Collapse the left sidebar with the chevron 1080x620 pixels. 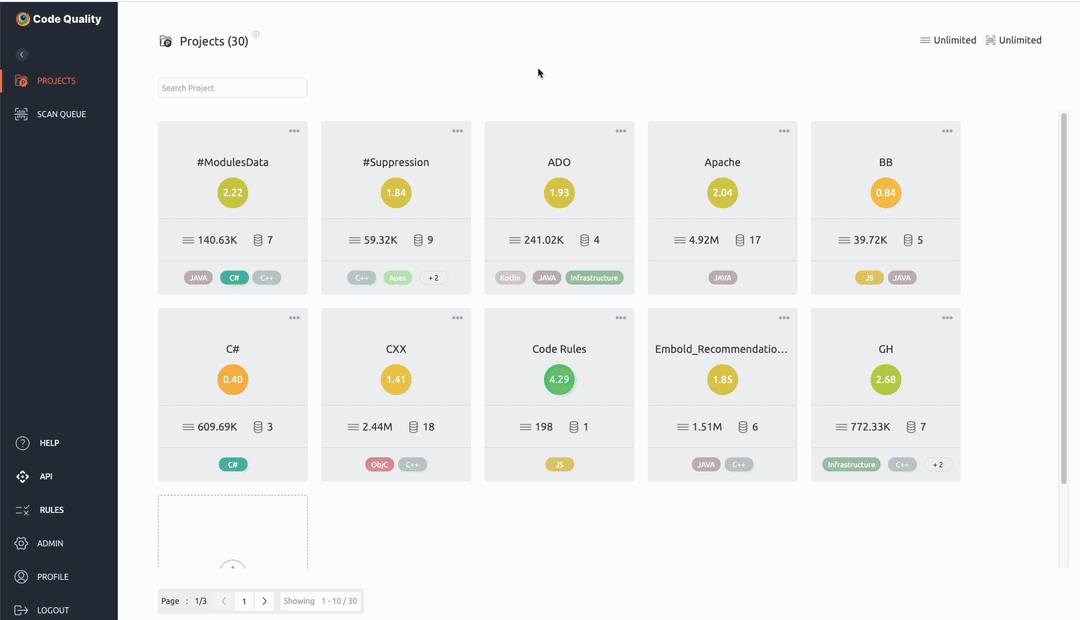tap(21, 54)
